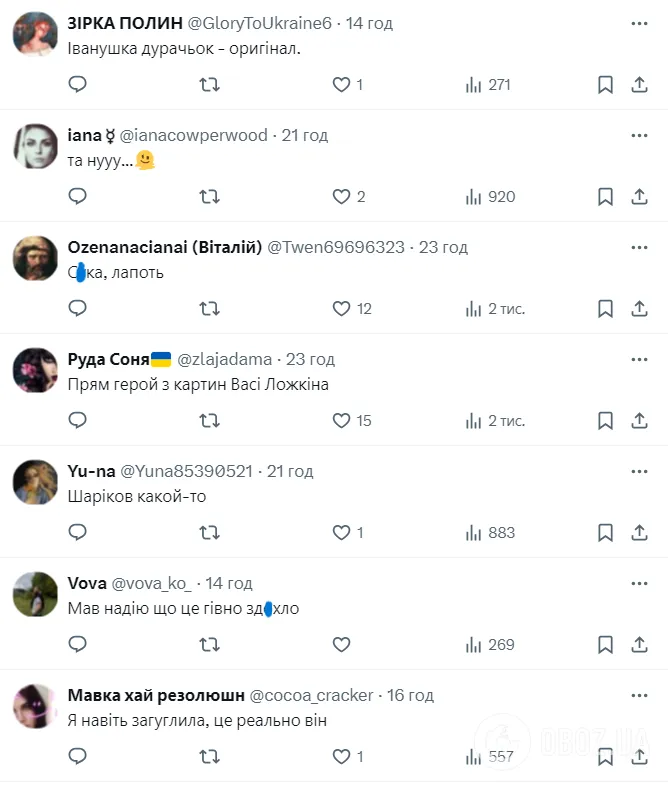Open profile handle @ianacowperwood
Image resolution: width=668 pixels, height=786 pixels.
pyautogui.click(x=193, y=135)
